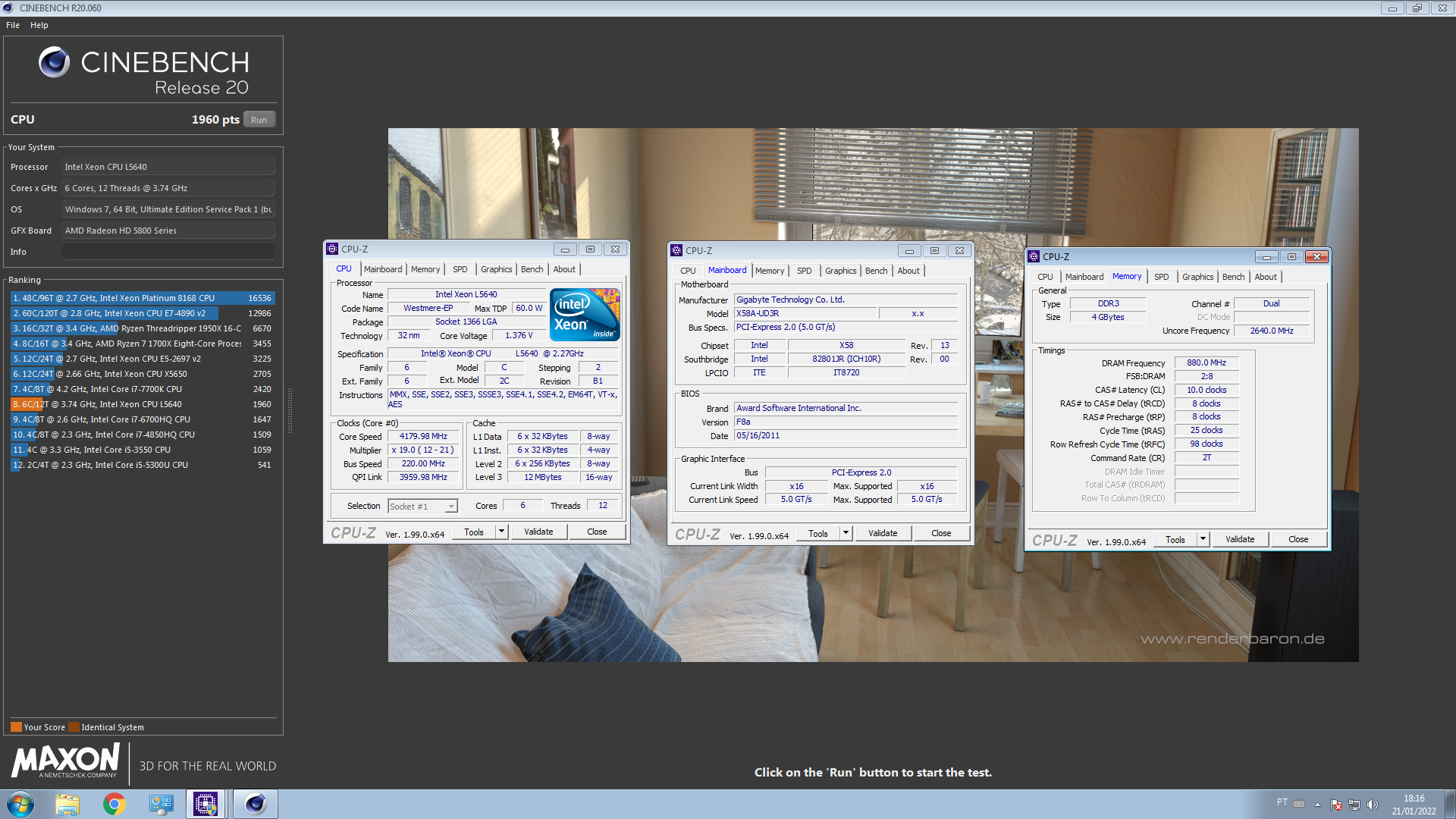Click the Close text button in the CPU-Z Mainboard window
The width and height of the screenshot is (1456, 819).
pos(941,533)
